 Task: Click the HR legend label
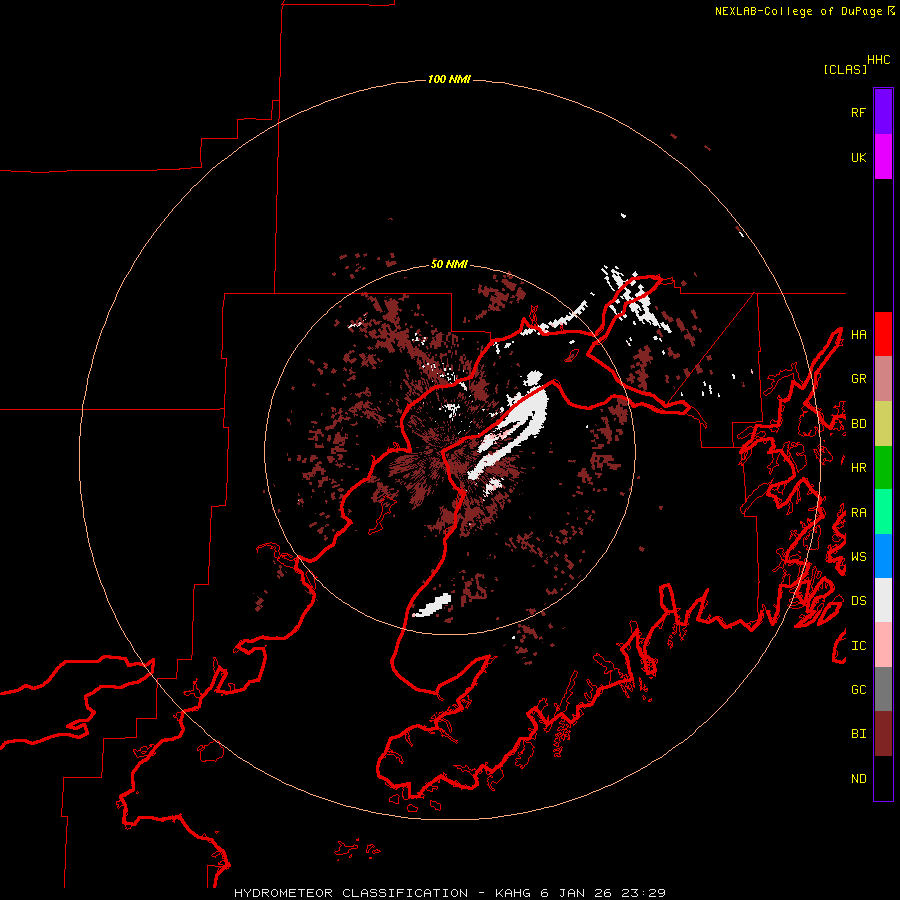(x=858, y=468)
